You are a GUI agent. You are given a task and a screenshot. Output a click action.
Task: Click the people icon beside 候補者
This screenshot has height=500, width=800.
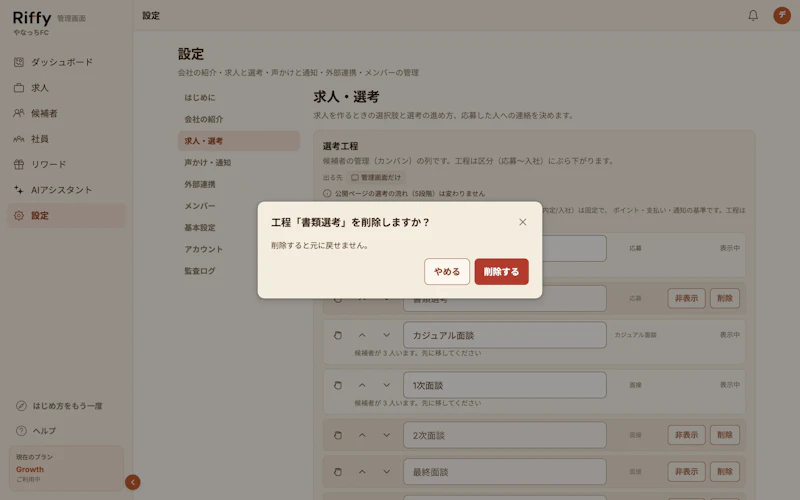[x=19, y=113]
